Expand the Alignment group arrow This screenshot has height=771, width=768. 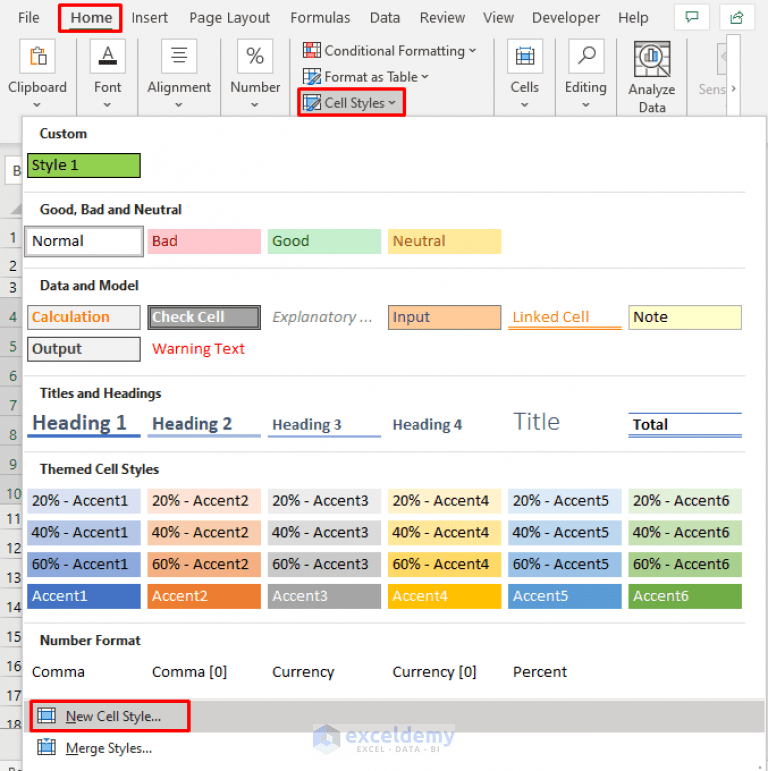(x=178, y=105)
